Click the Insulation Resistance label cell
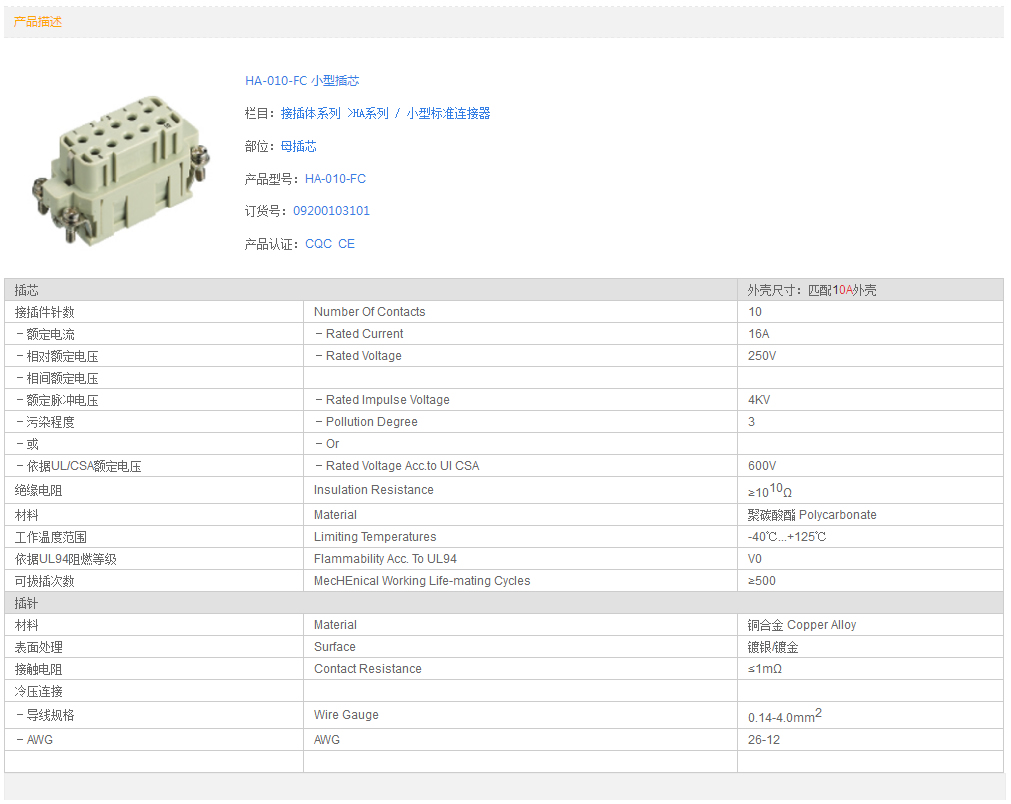1011x804 pixels. (x=373, y=490)
